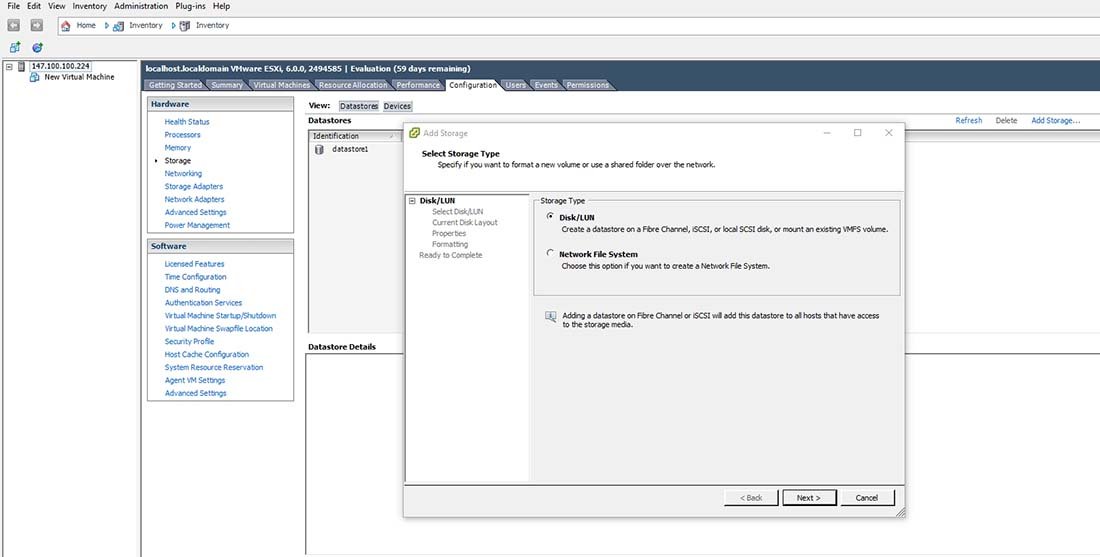Select the host server icon 147.100.100.224
This screenshot has height=557, width=1100.
point(22,66)
